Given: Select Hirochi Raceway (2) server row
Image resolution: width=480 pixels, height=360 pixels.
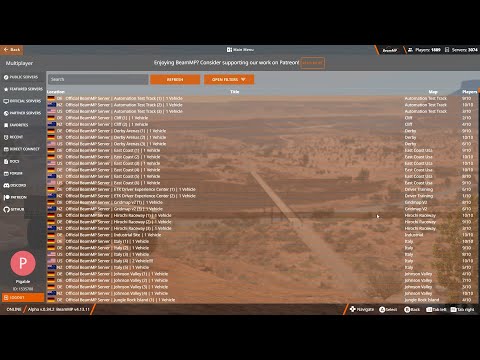Looking at the screenshot, I should (262, 222).
